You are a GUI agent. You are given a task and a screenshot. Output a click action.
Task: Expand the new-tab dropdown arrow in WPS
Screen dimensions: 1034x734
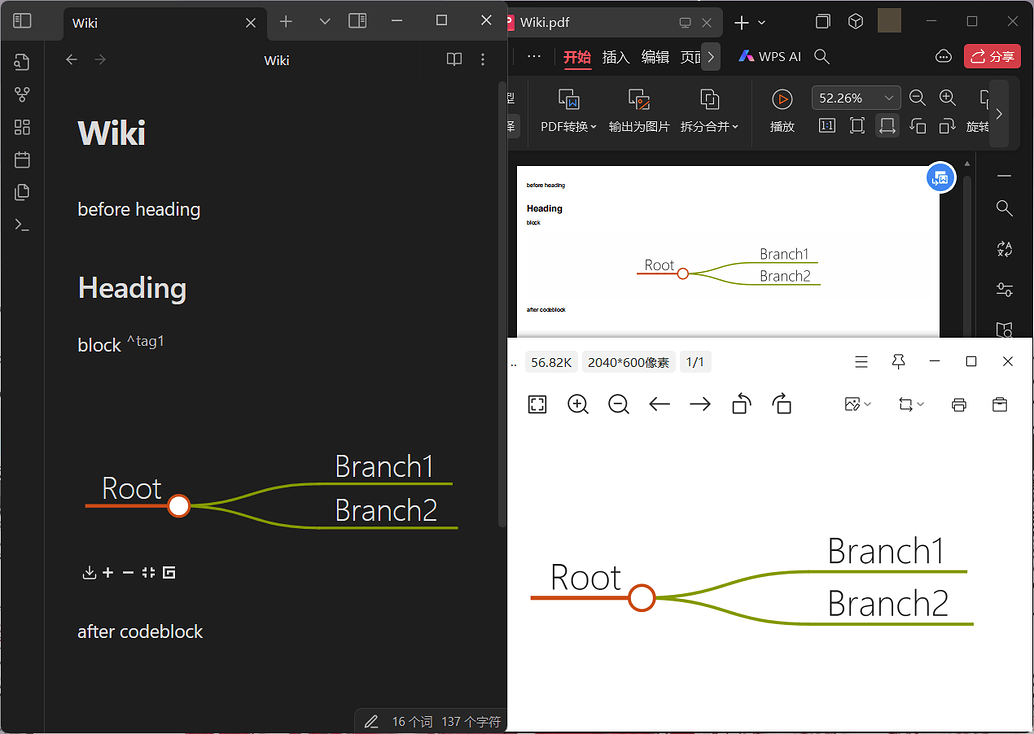(762, 23)
